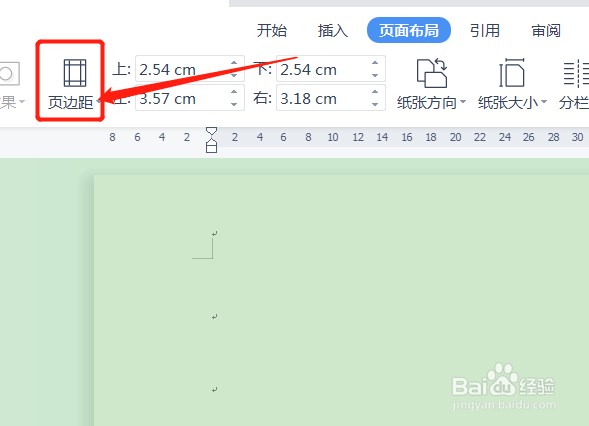Decrease top margin with down arrow

point(234,75)
